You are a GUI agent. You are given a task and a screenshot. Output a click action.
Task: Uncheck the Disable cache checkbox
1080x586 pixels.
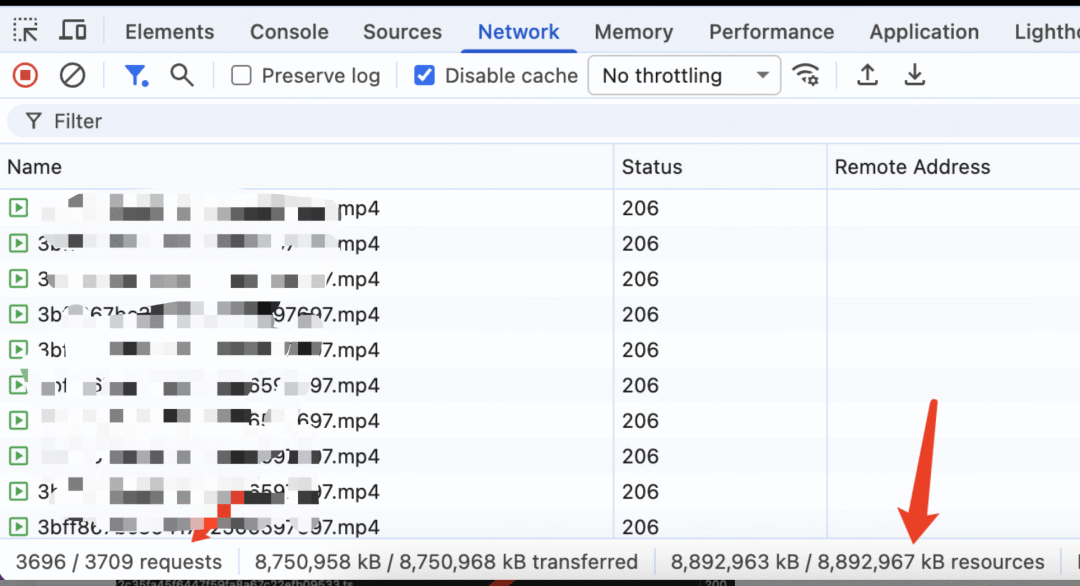(424, 75)
